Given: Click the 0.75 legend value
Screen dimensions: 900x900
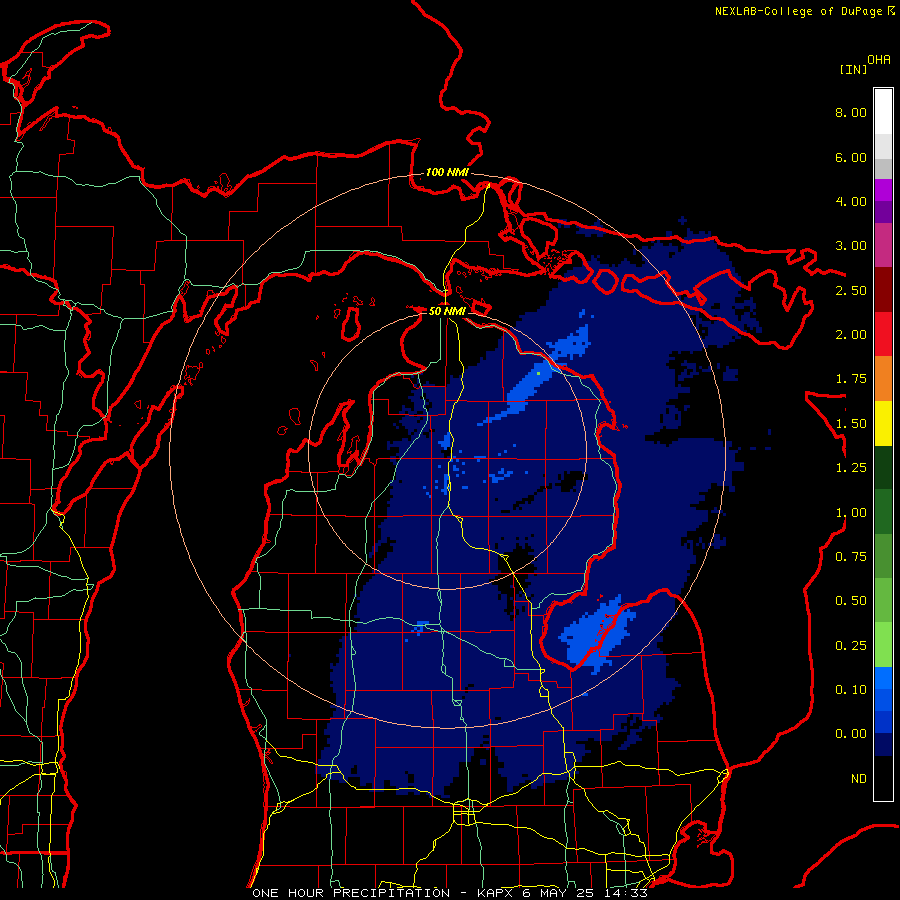Looking at the screenshot, I should point(851,557).
